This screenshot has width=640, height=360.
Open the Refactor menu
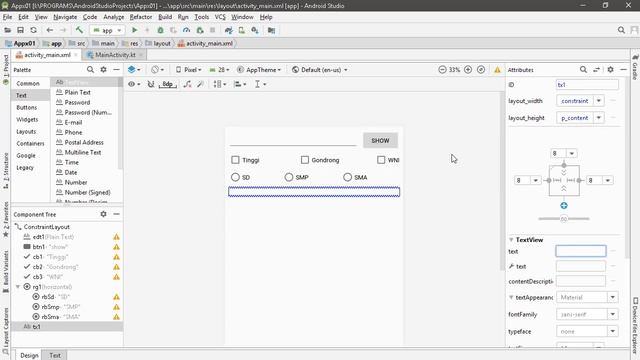pyautogui.click(x=141, y=17)
